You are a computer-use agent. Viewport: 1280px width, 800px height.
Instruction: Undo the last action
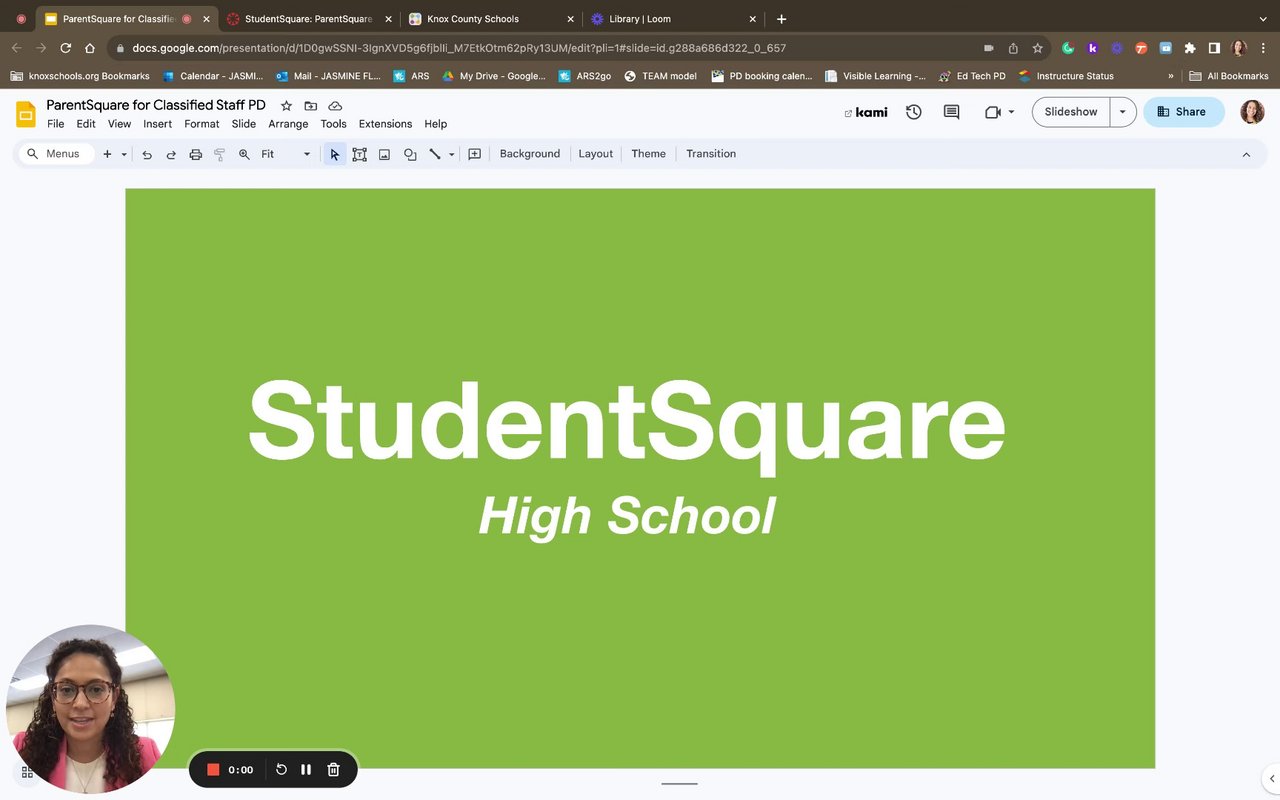pyautogui.click(x=147, y=154)
